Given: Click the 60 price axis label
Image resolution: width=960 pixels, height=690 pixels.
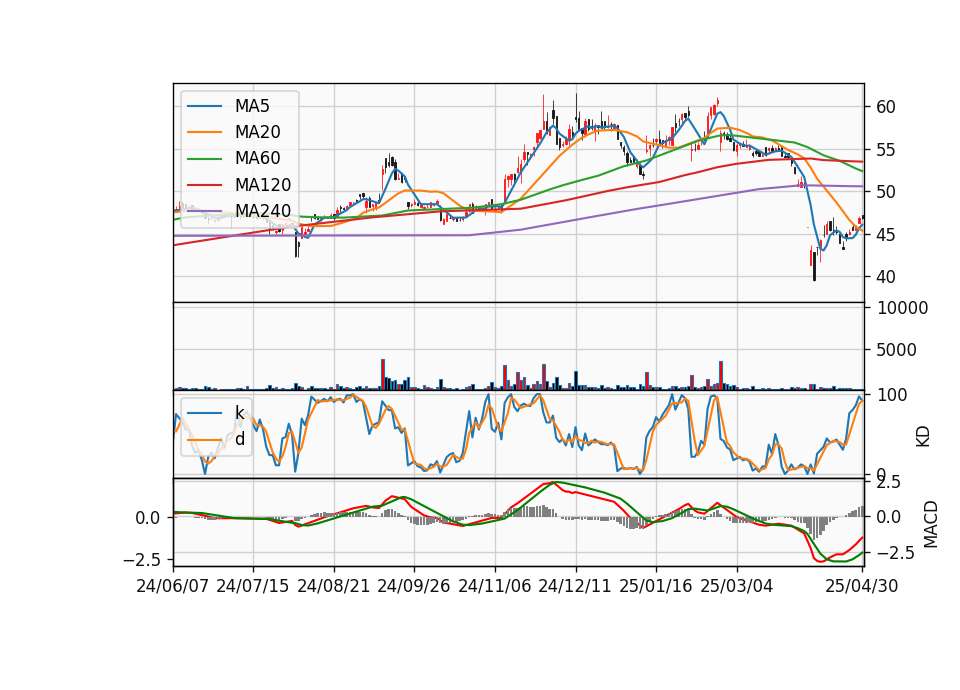Looking at the screenshot, I should point(886,107).
